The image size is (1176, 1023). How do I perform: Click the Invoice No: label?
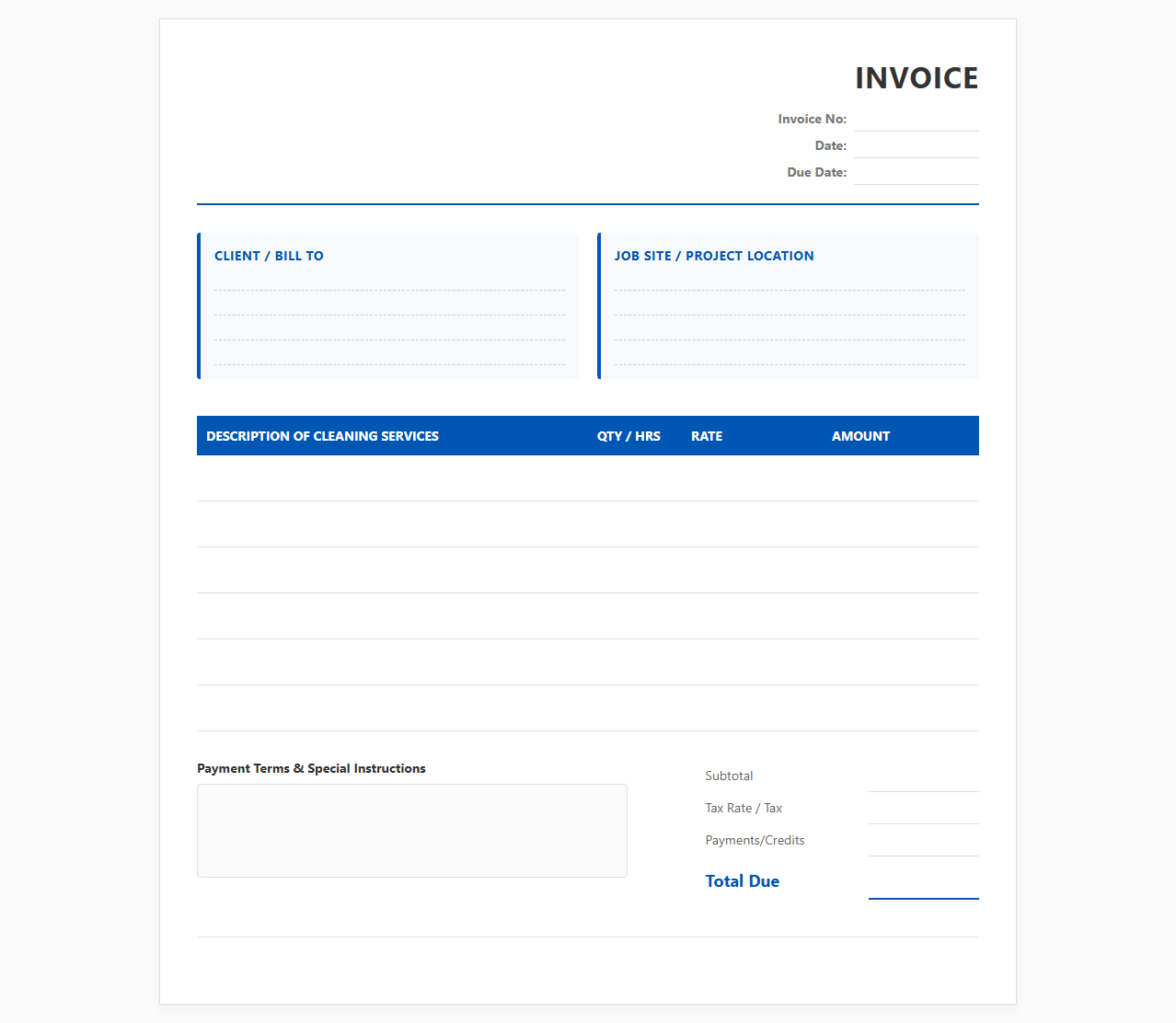point(812,120)
